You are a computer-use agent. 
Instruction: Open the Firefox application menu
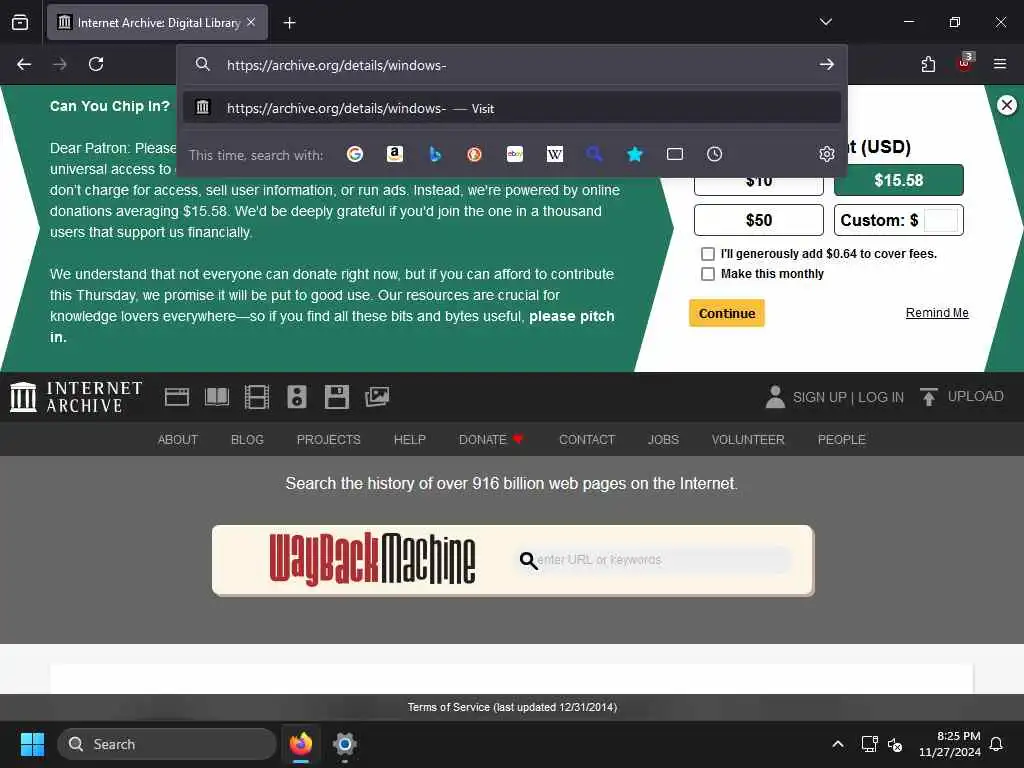click(1000, 64)
